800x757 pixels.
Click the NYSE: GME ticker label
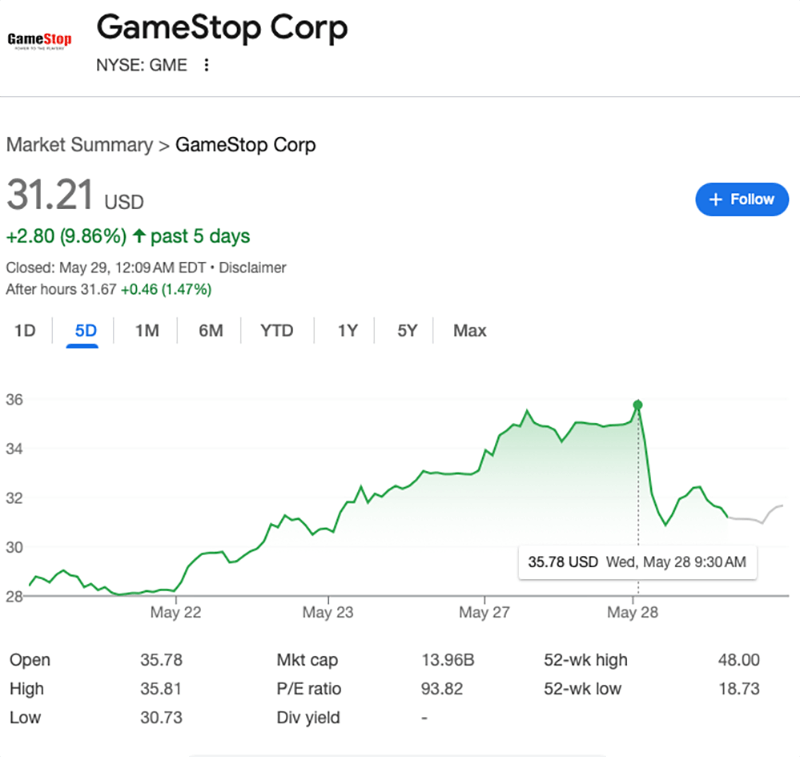coord(143,64)
